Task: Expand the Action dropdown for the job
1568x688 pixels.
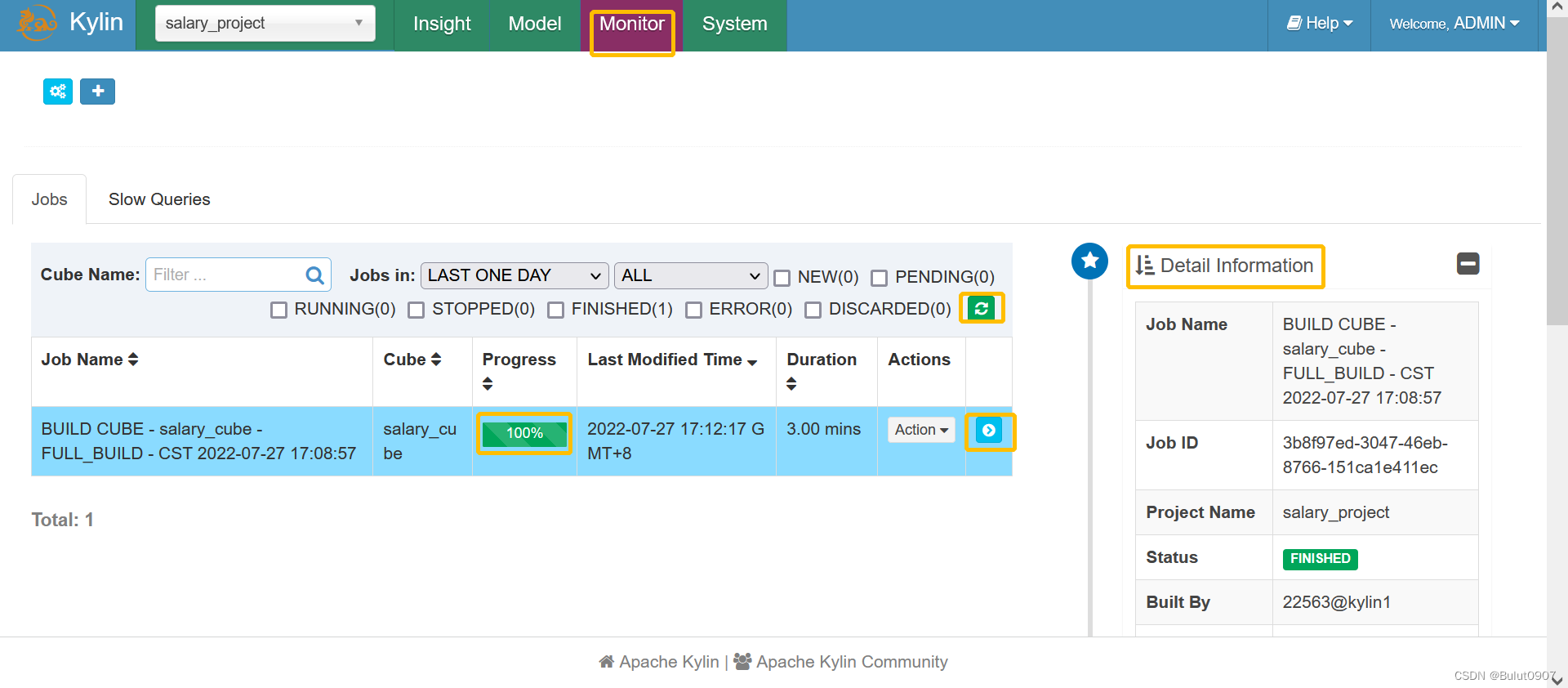Action: (x=921, y=430)
